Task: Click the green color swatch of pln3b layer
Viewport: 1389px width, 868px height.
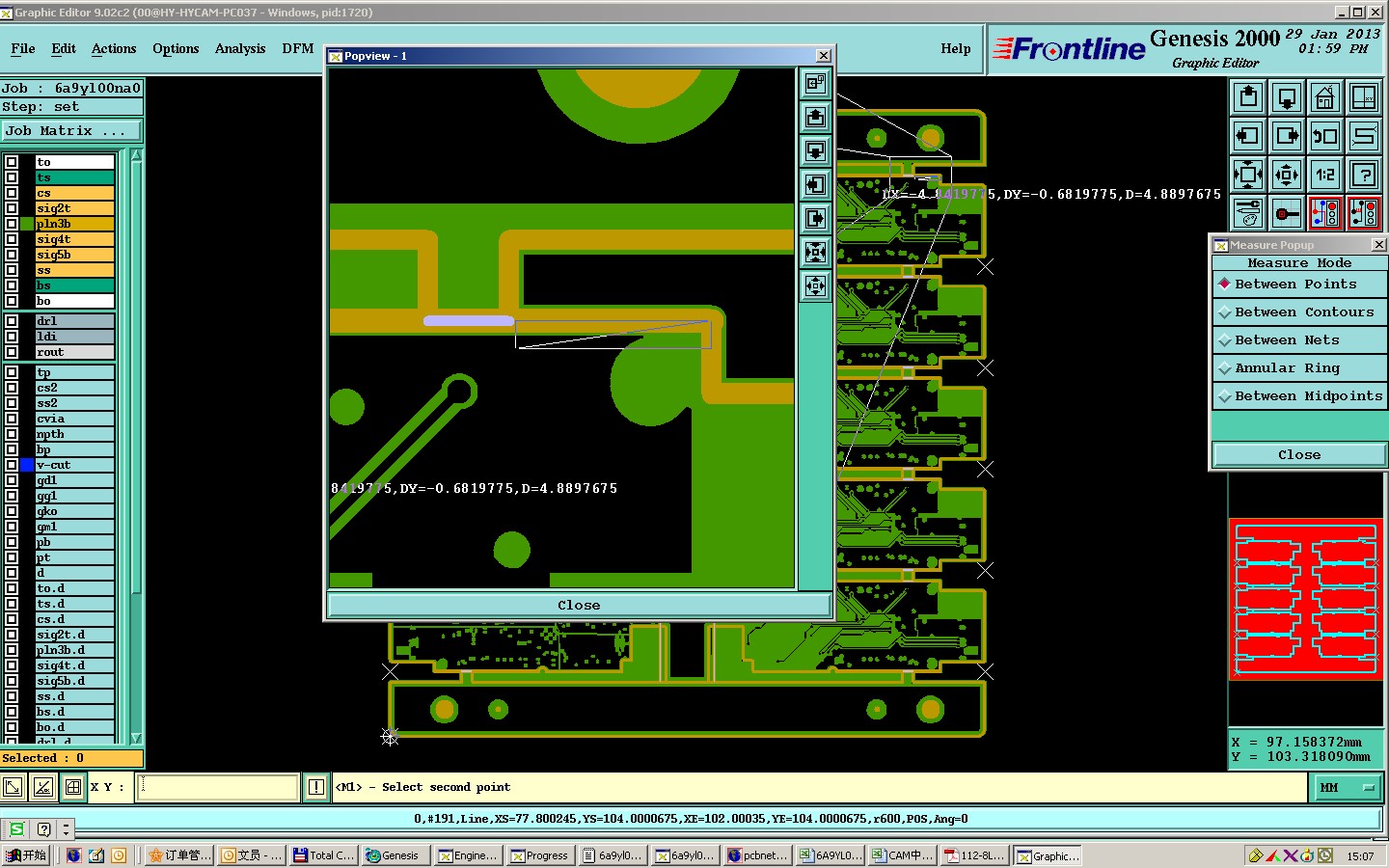Action: click(27, 224)
